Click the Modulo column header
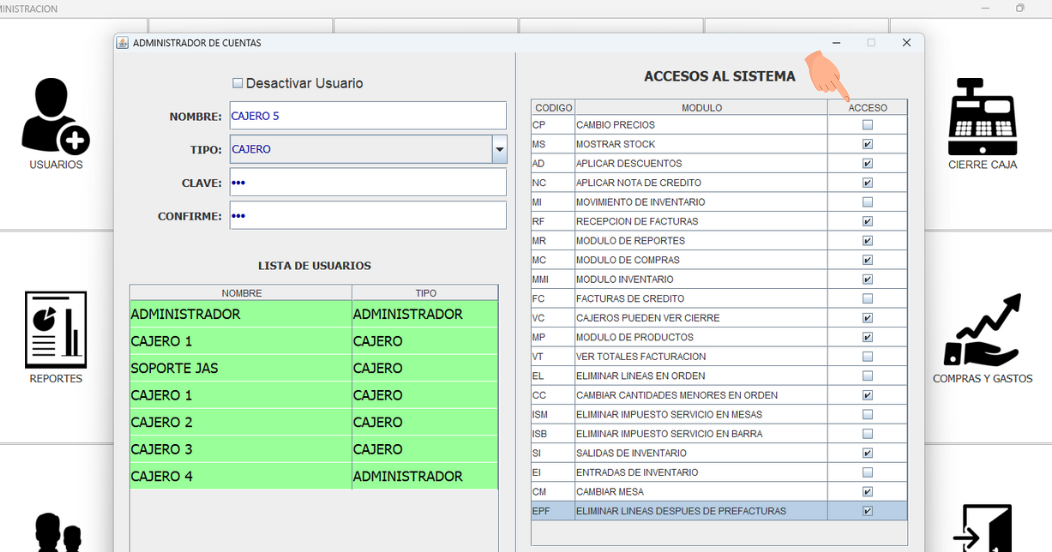The image size is (1052, 552). point(701,107)
